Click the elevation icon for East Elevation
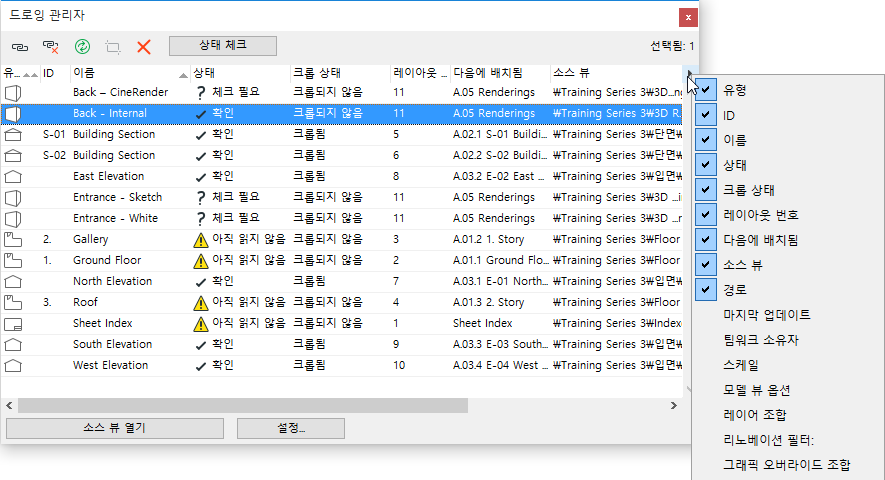This screenshot has height=480, width=885. (13, 176)
